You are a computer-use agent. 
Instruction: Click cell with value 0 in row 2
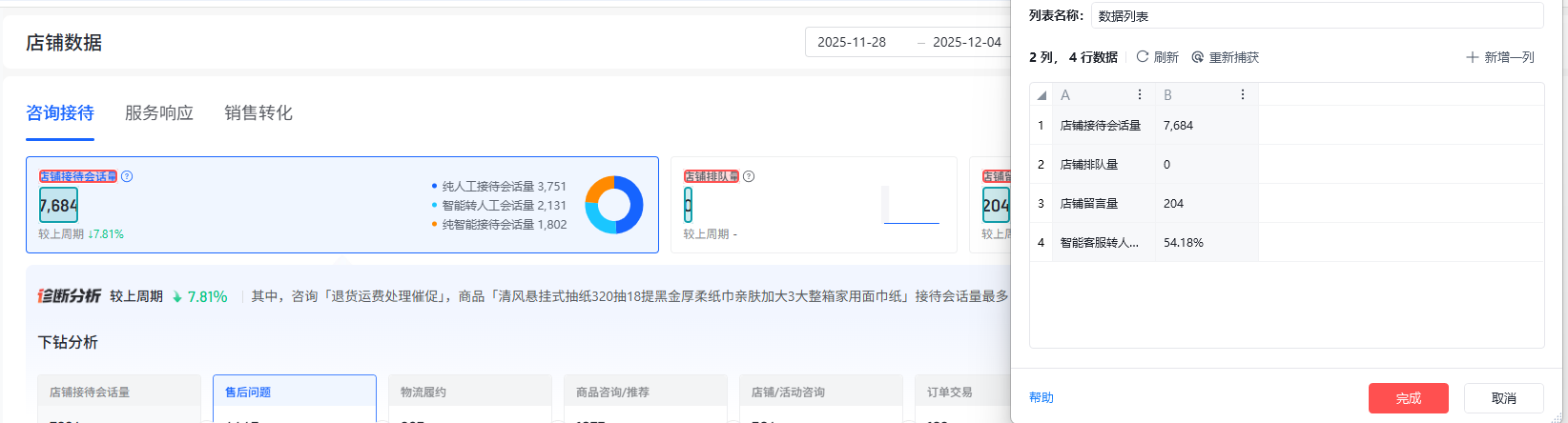pos(1207,164)
